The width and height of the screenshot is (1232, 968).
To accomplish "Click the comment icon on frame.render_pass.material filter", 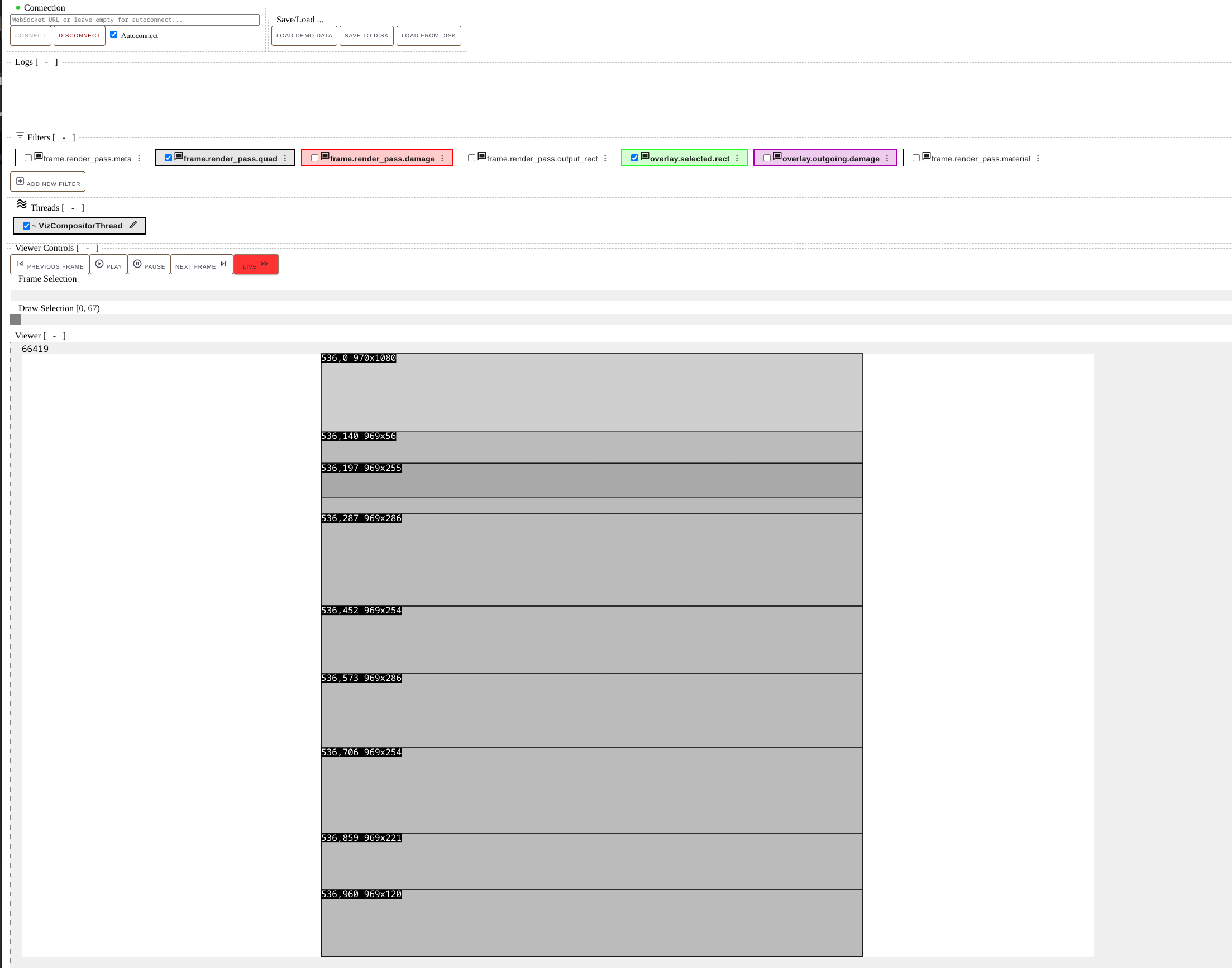I will tap(926, 156).
